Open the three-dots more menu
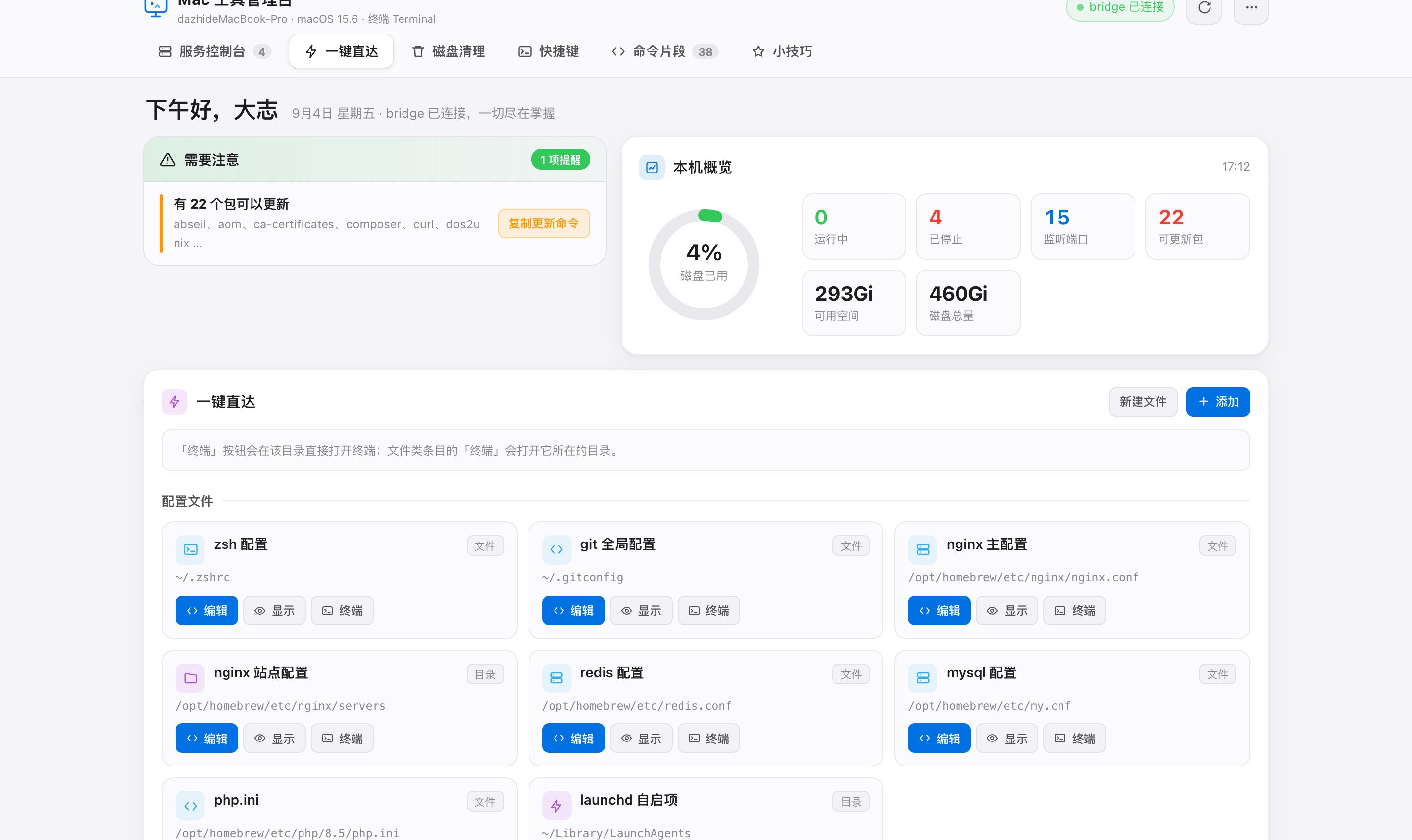 click(x=1251, y=8)
